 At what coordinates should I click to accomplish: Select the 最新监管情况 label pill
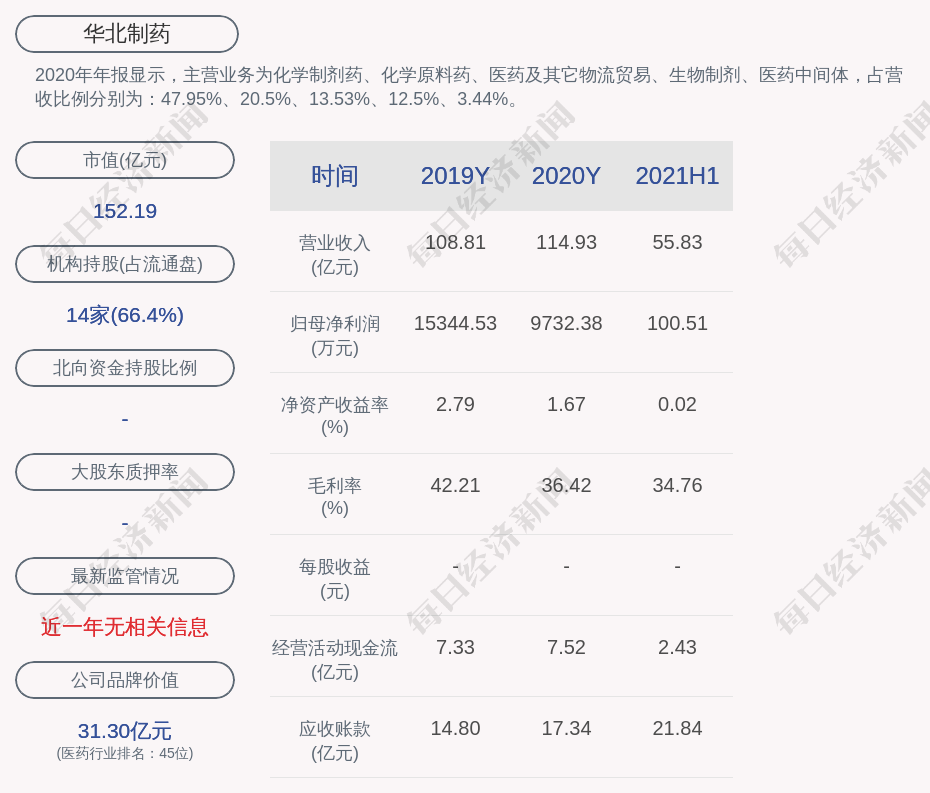tap(125, 576)
